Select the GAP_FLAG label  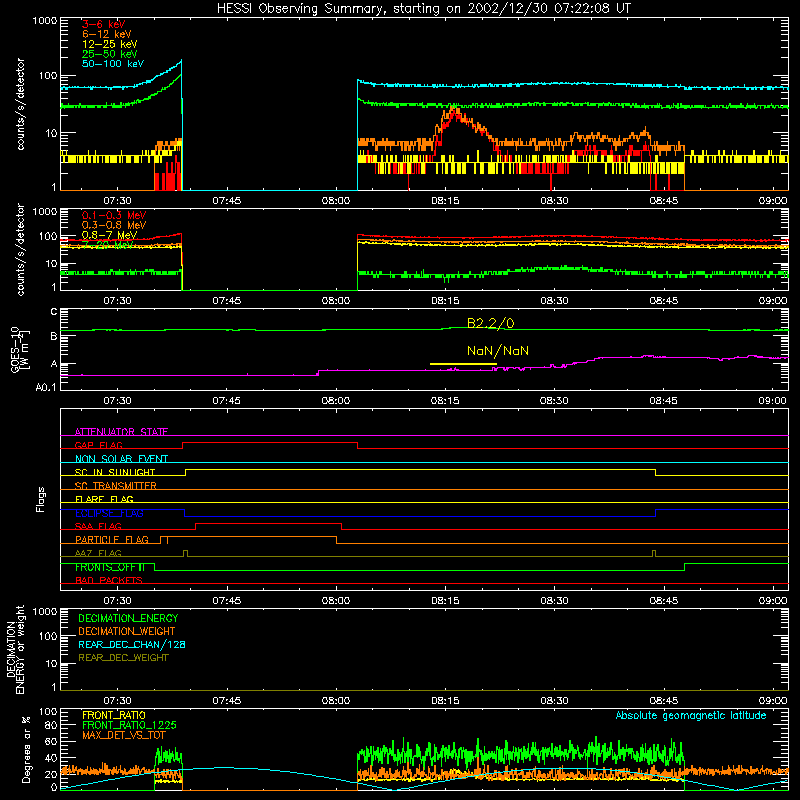[98, 445]
